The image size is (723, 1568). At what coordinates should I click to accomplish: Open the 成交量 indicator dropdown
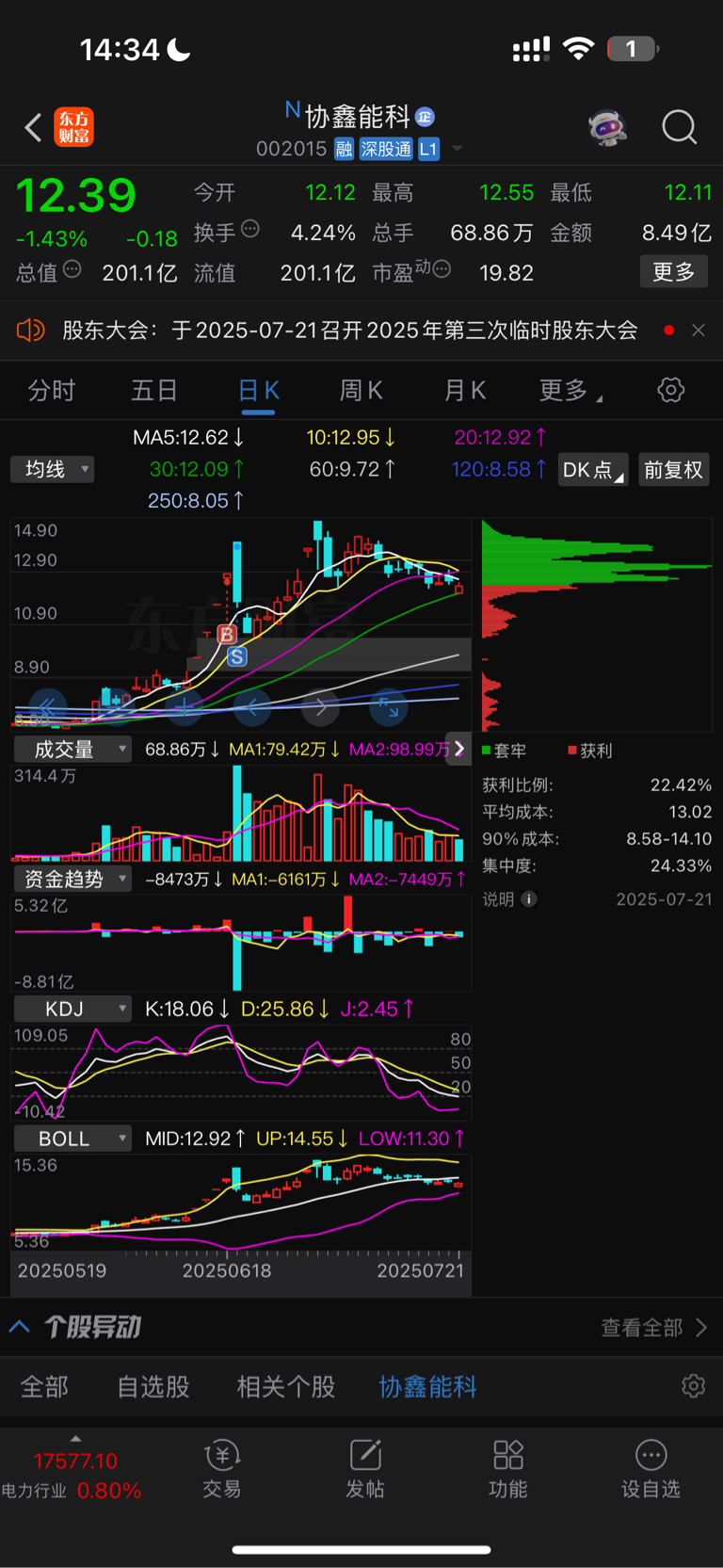point(72,750)
